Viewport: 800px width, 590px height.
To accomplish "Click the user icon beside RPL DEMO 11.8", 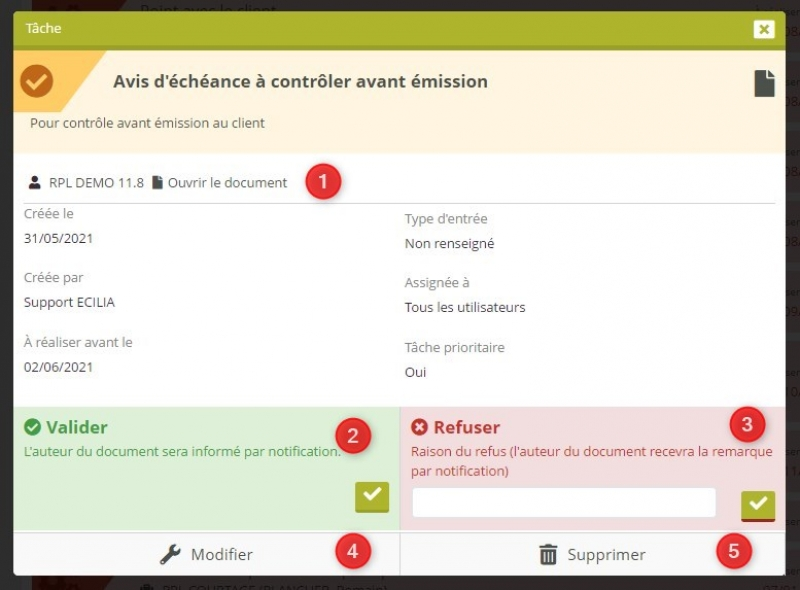I will (36, 183).
